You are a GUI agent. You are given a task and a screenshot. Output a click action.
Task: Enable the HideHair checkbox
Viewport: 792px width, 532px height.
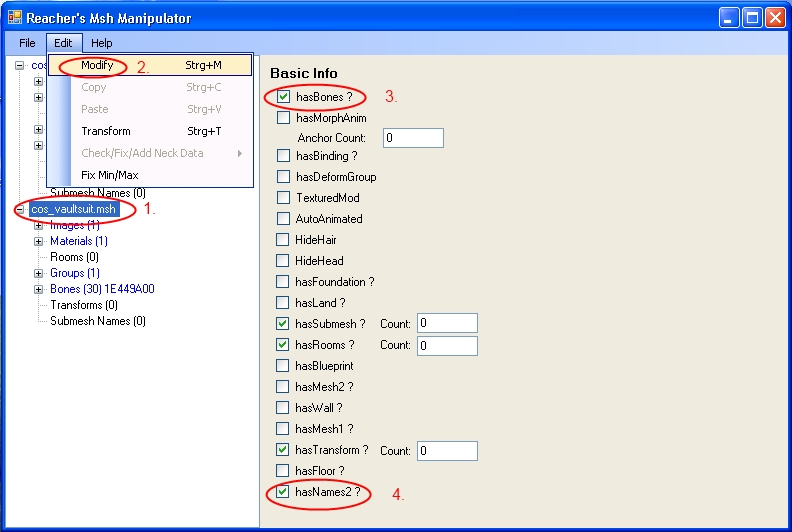click(284, 240)
